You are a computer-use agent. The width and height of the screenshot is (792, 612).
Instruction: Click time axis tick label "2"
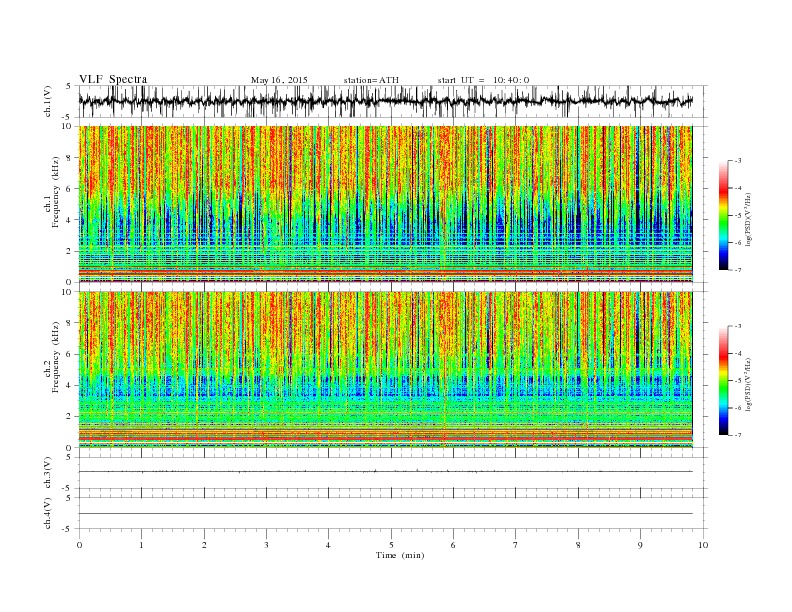[x=204, y=545]
